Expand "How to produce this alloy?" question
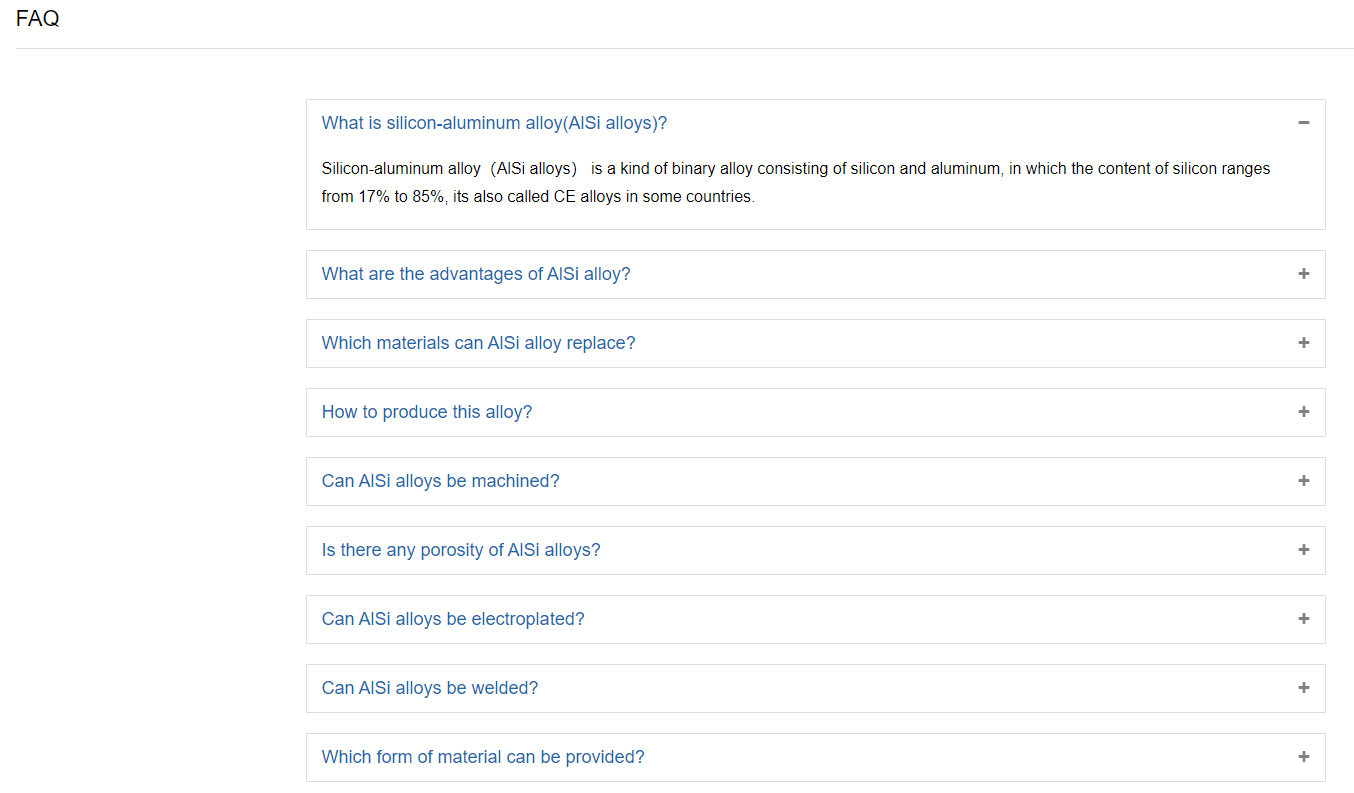This screenshot has height=793, width=1354. (427, 412)
